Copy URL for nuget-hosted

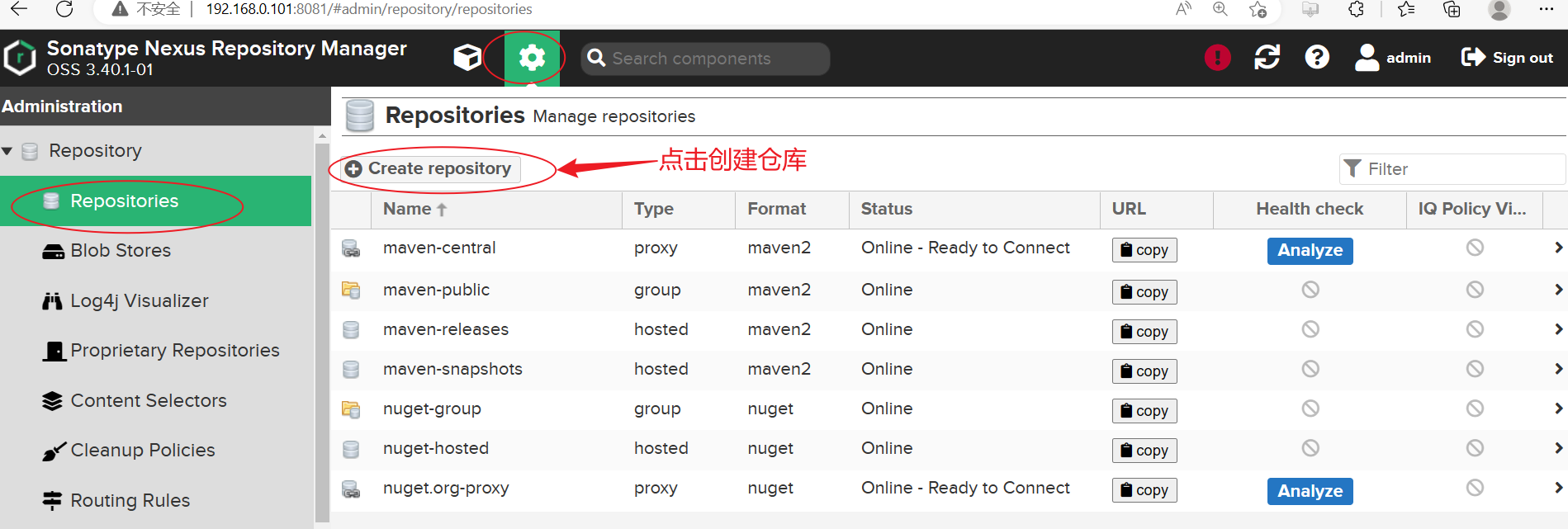(1144, 451)
